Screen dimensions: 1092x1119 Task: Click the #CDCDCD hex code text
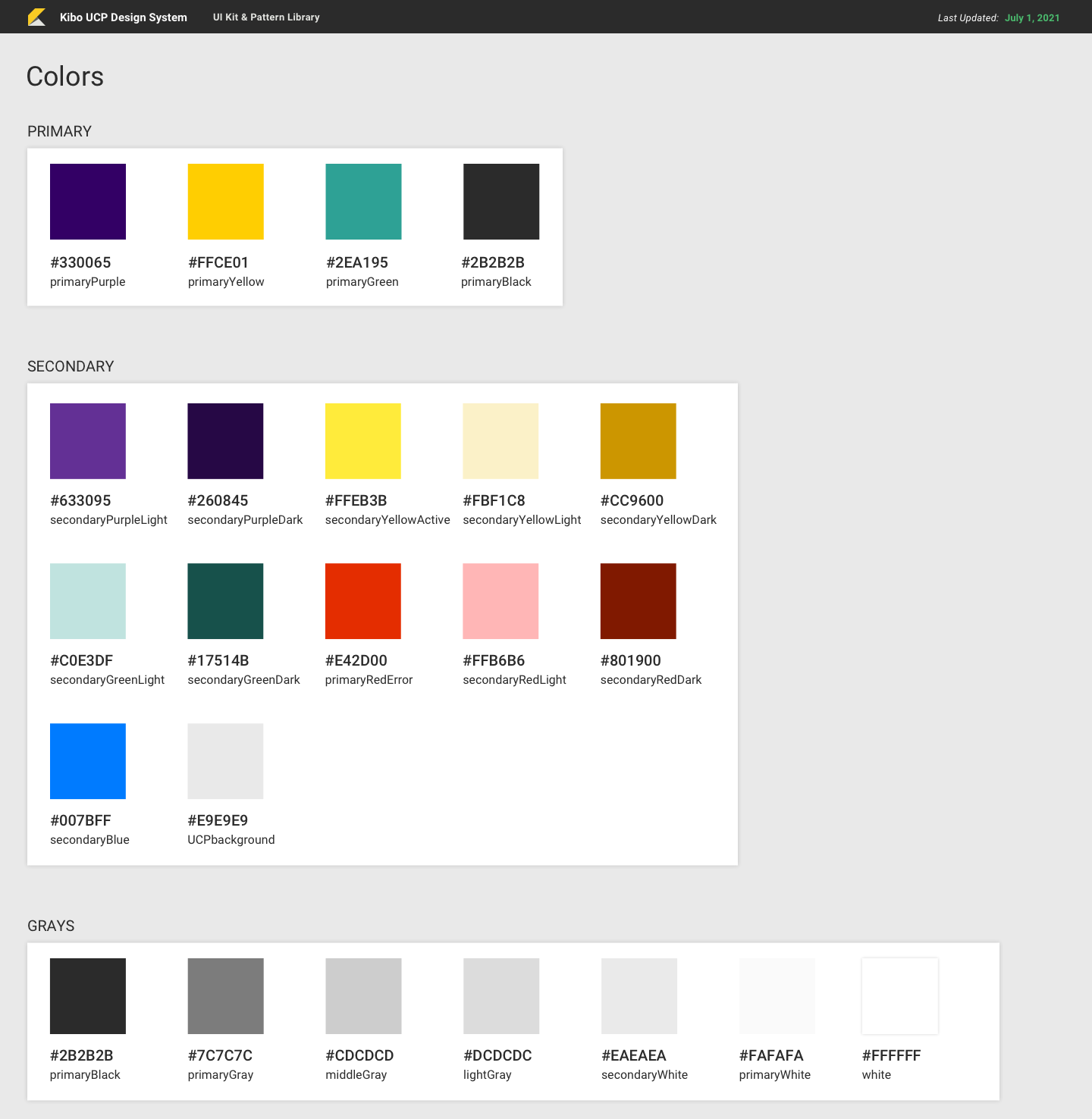pos(359,1055)
